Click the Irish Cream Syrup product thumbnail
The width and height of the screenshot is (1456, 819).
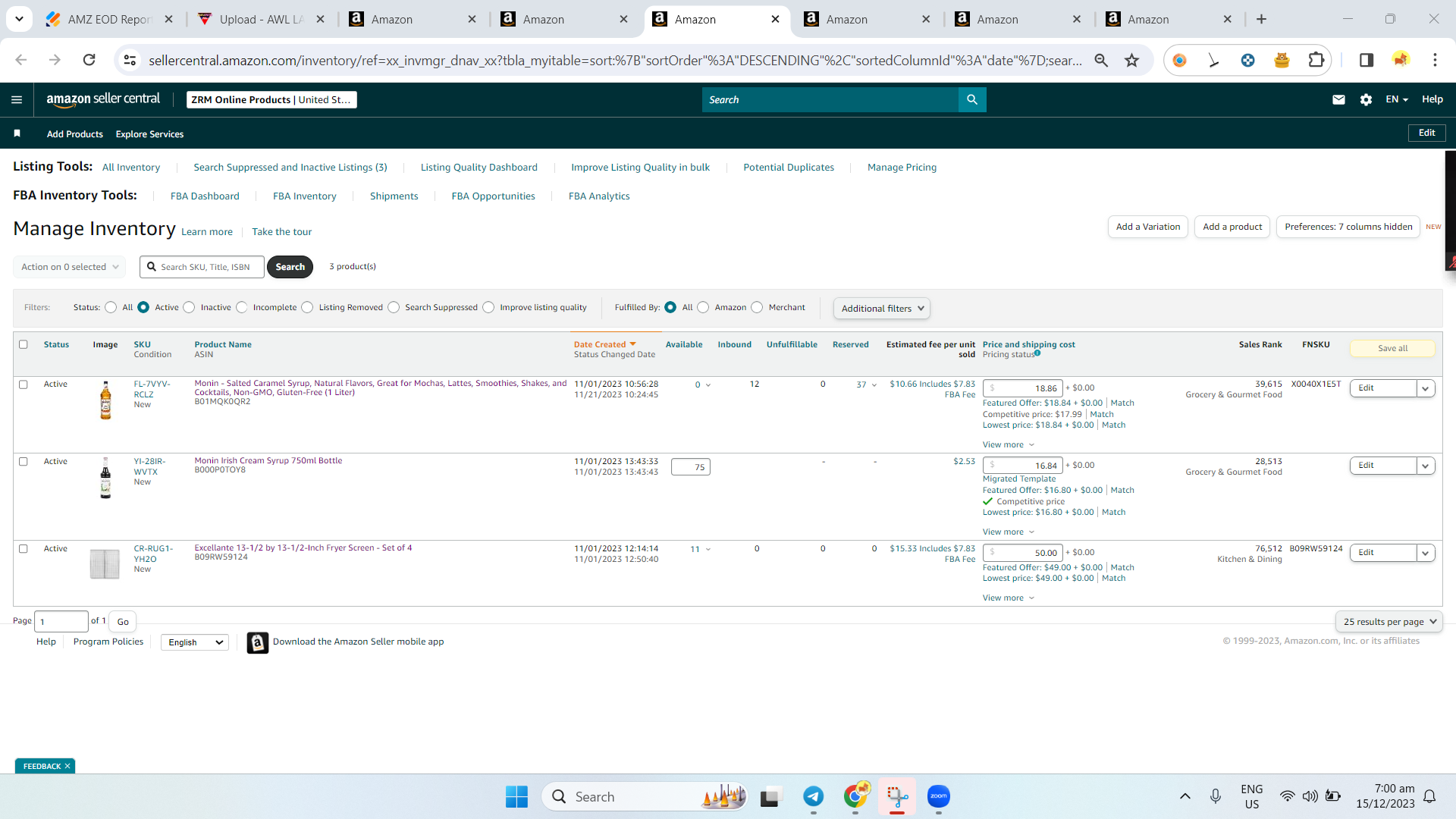(105, 478)
